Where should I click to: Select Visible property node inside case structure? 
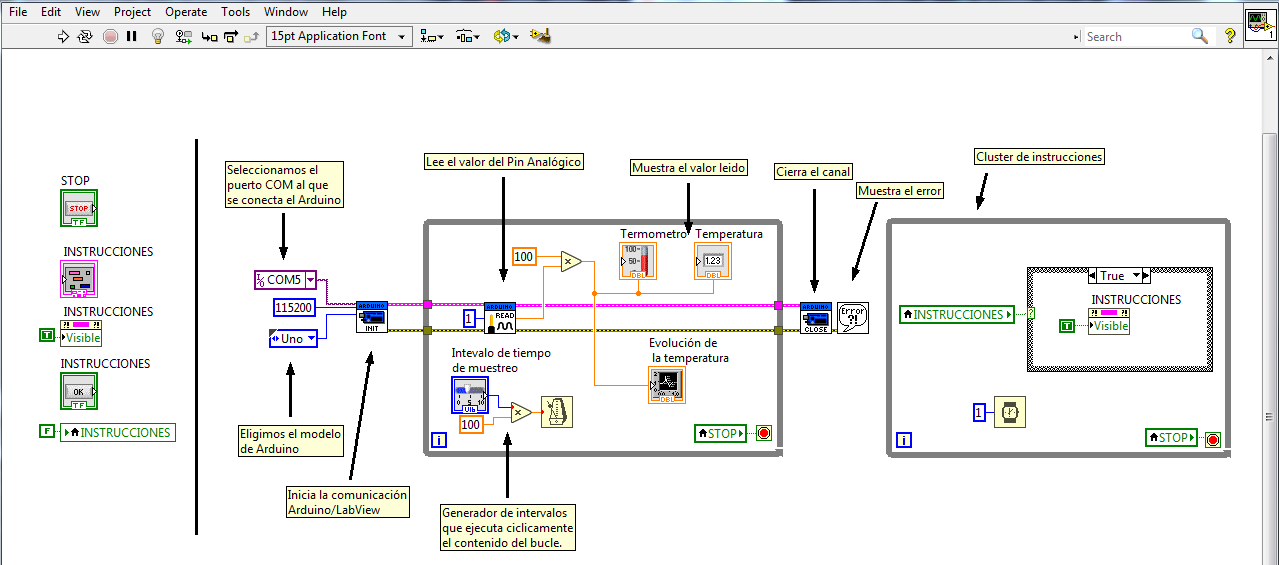[x=1109, y=320]
